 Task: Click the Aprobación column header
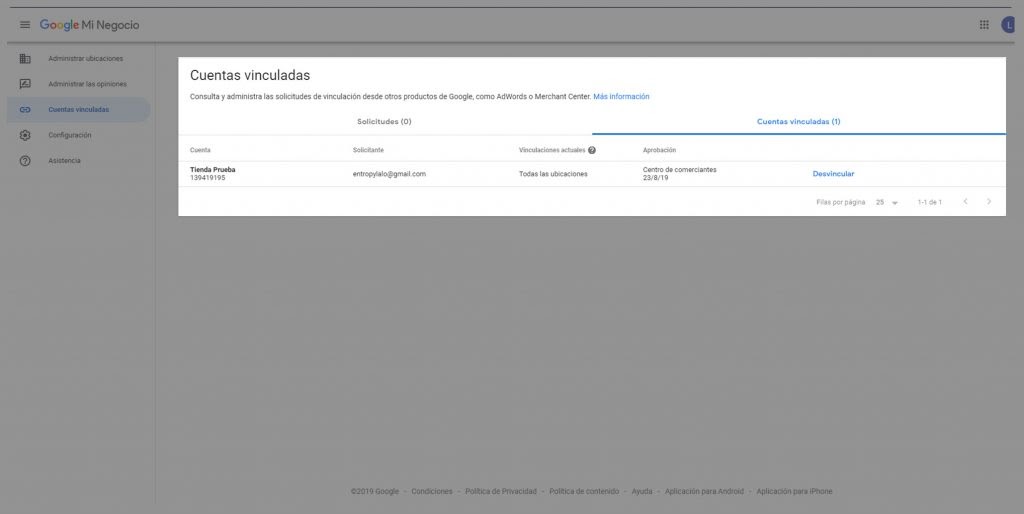[660, 150]
